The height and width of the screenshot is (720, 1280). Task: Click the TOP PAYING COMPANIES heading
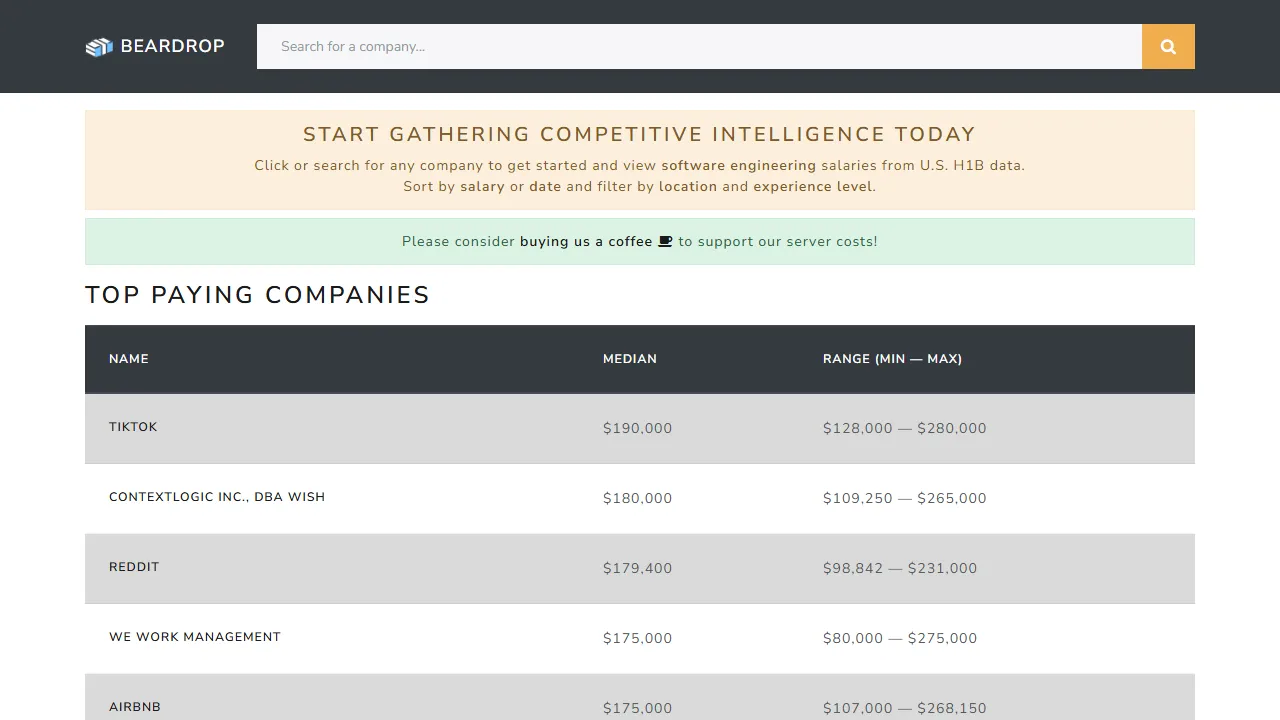click(257, 294)
